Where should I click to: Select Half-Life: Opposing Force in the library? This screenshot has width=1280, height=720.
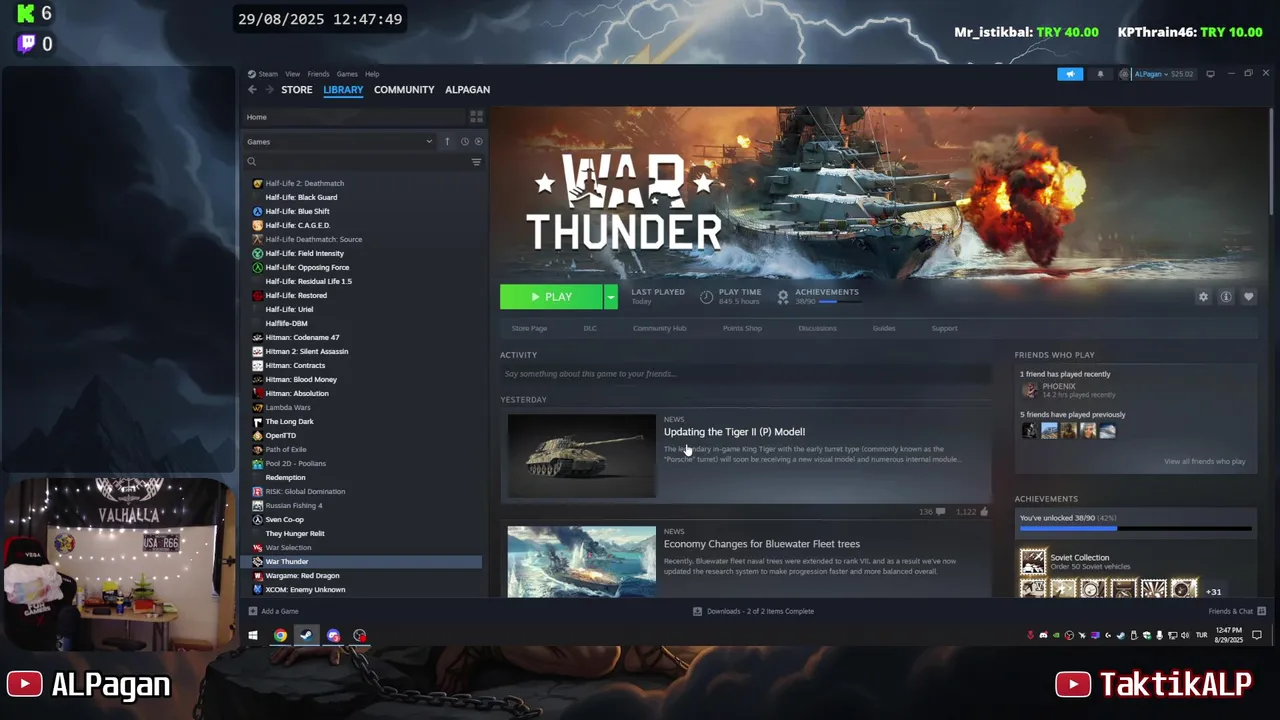point(307,267)
